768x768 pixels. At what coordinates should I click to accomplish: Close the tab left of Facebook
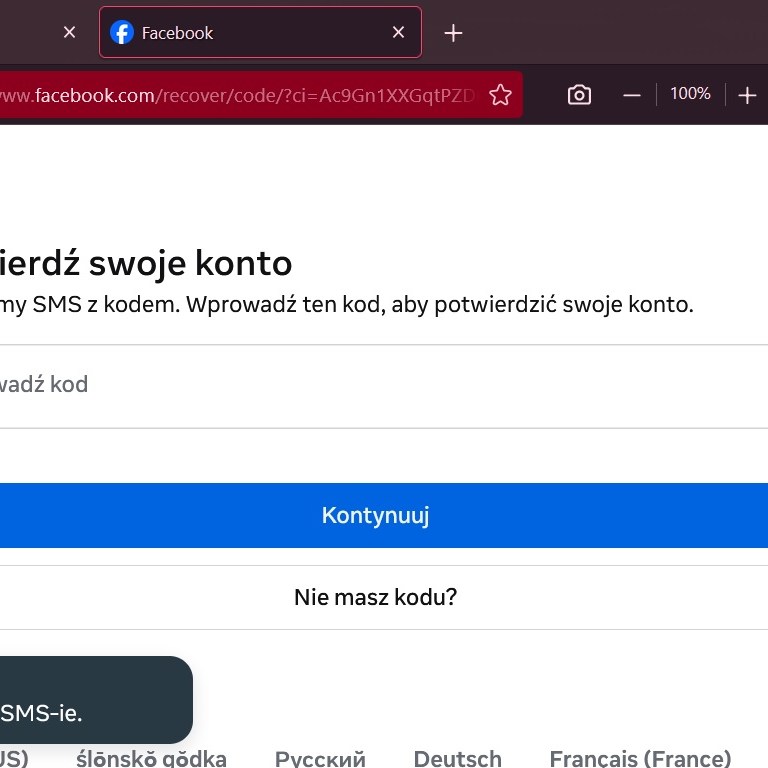pos(69,33)
